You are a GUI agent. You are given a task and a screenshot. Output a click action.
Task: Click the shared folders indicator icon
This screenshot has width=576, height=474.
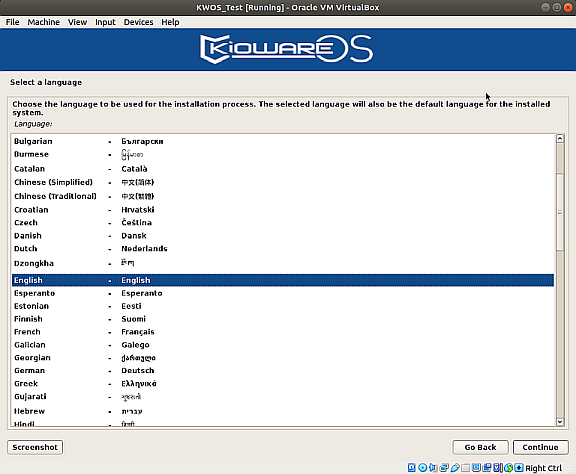click(465, 467)
